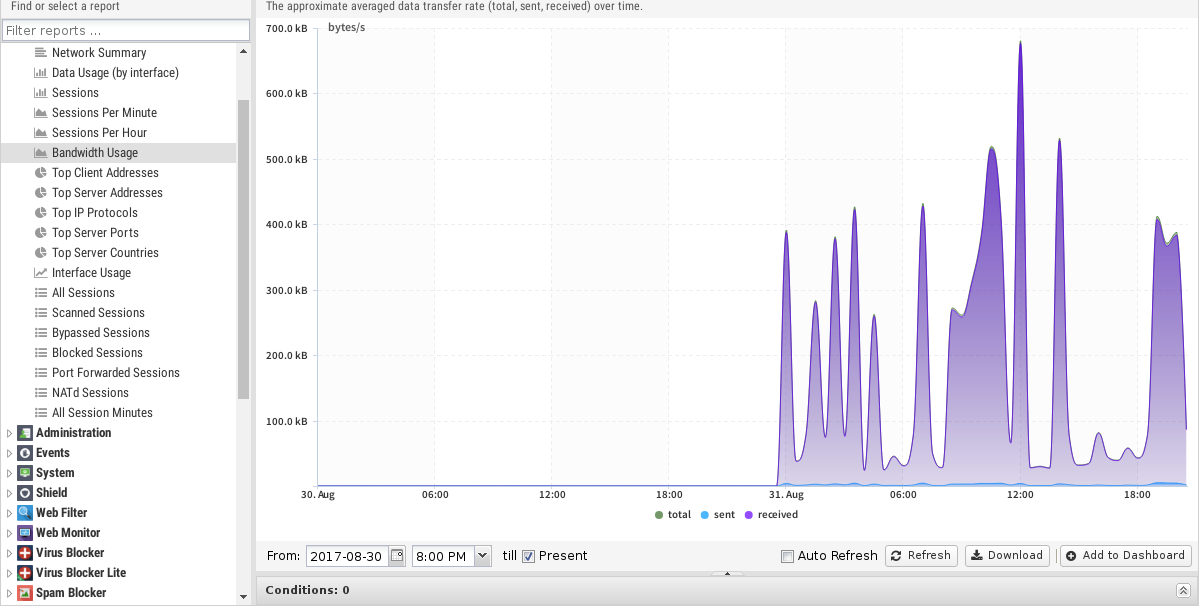Screen dimensions: 1199x606
Task: Click the Top Client Addresses pie icon
Action: tap(41, 173)
